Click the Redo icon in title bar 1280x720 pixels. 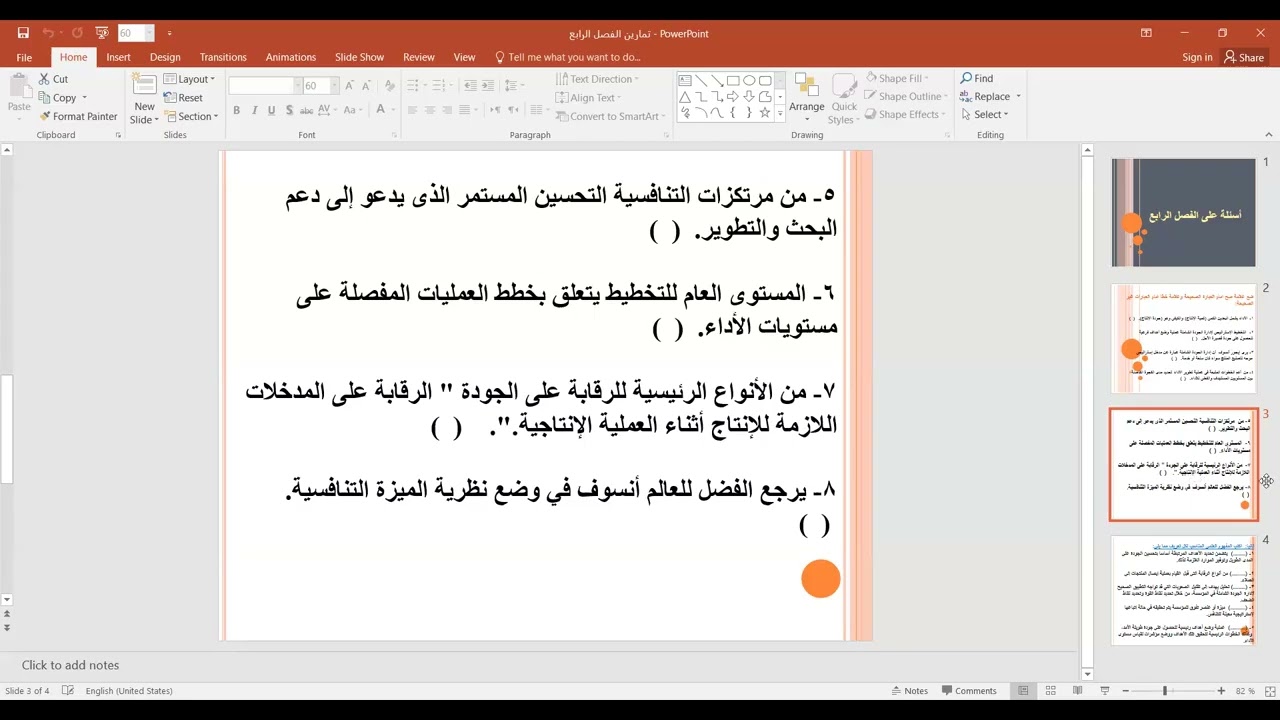(78, 33)
